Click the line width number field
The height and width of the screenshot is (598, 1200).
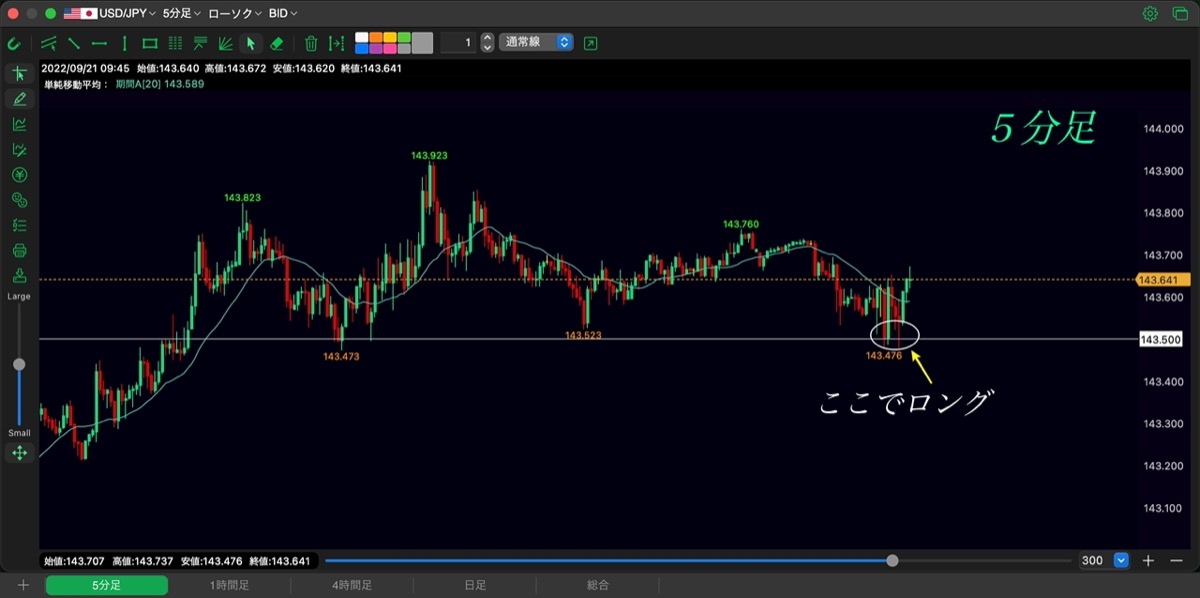[458, 43]
